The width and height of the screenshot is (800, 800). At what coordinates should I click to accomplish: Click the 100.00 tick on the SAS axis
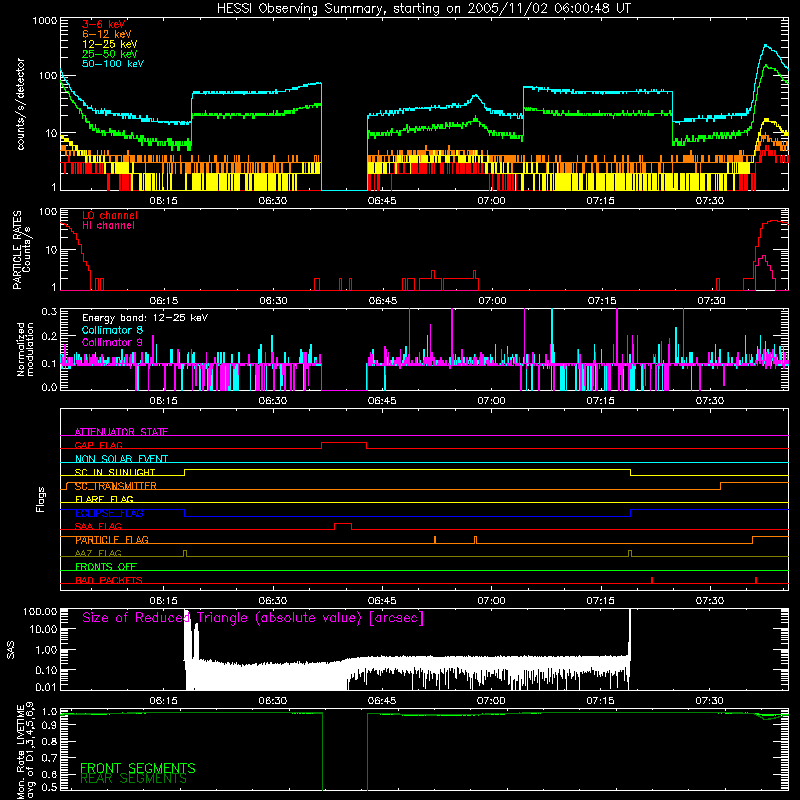point(40,611)
